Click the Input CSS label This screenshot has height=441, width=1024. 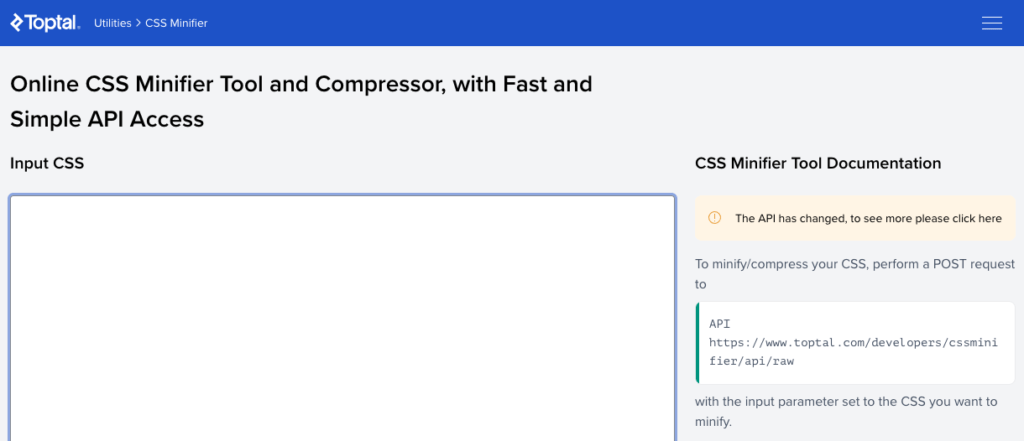47,163
